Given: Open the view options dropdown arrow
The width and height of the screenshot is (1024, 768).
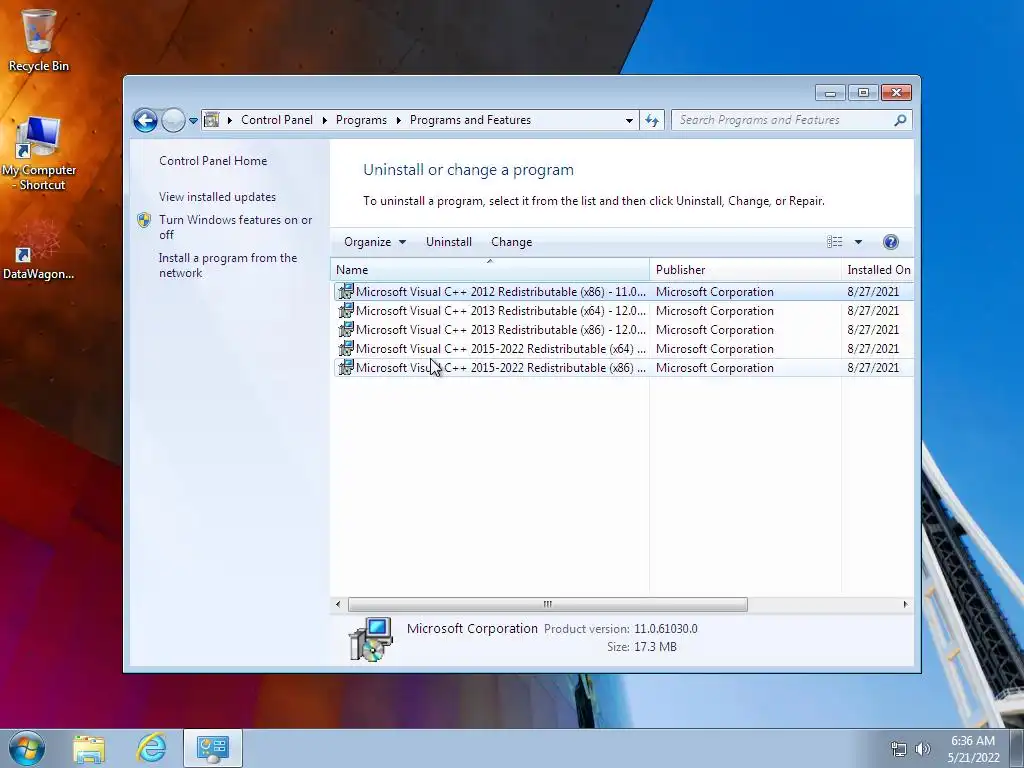Looking at the screenshot, I should [858, 242].
